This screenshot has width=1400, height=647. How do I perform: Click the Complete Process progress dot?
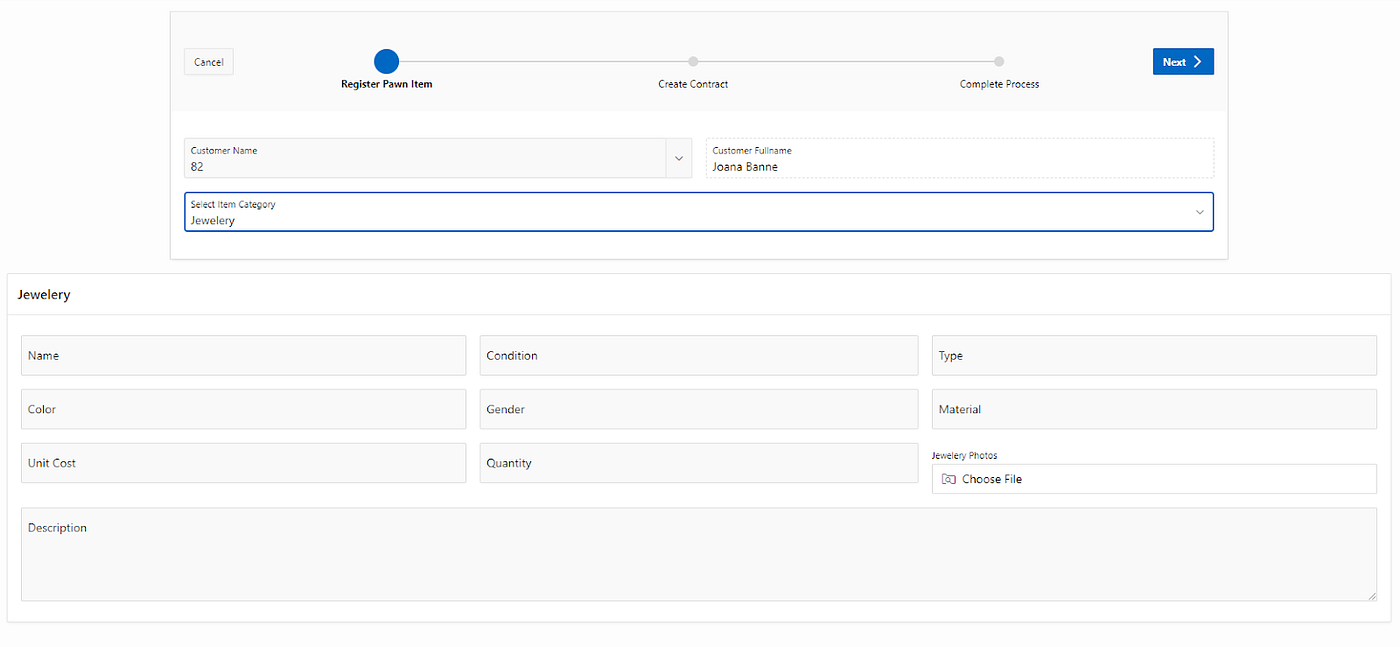point(998,61)
